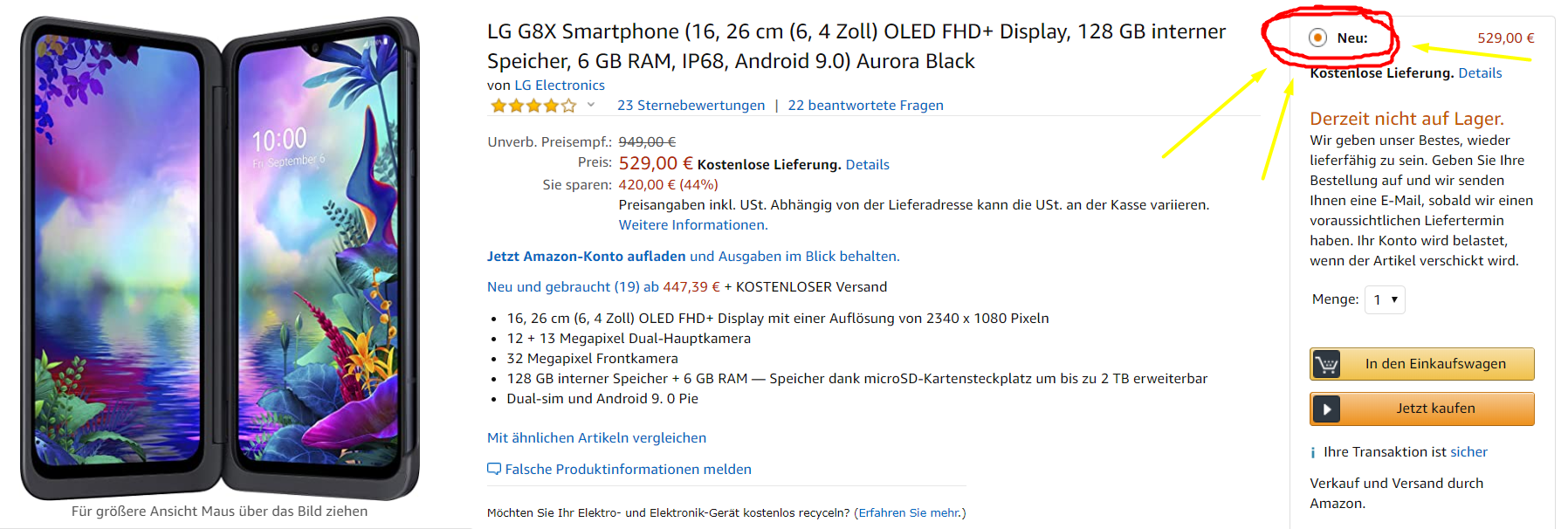The width and height of the screenshot is (1568, 529).
Task: Open Jetzt Amazon-Konto aufladen link
Action: [x=586, y=257]
